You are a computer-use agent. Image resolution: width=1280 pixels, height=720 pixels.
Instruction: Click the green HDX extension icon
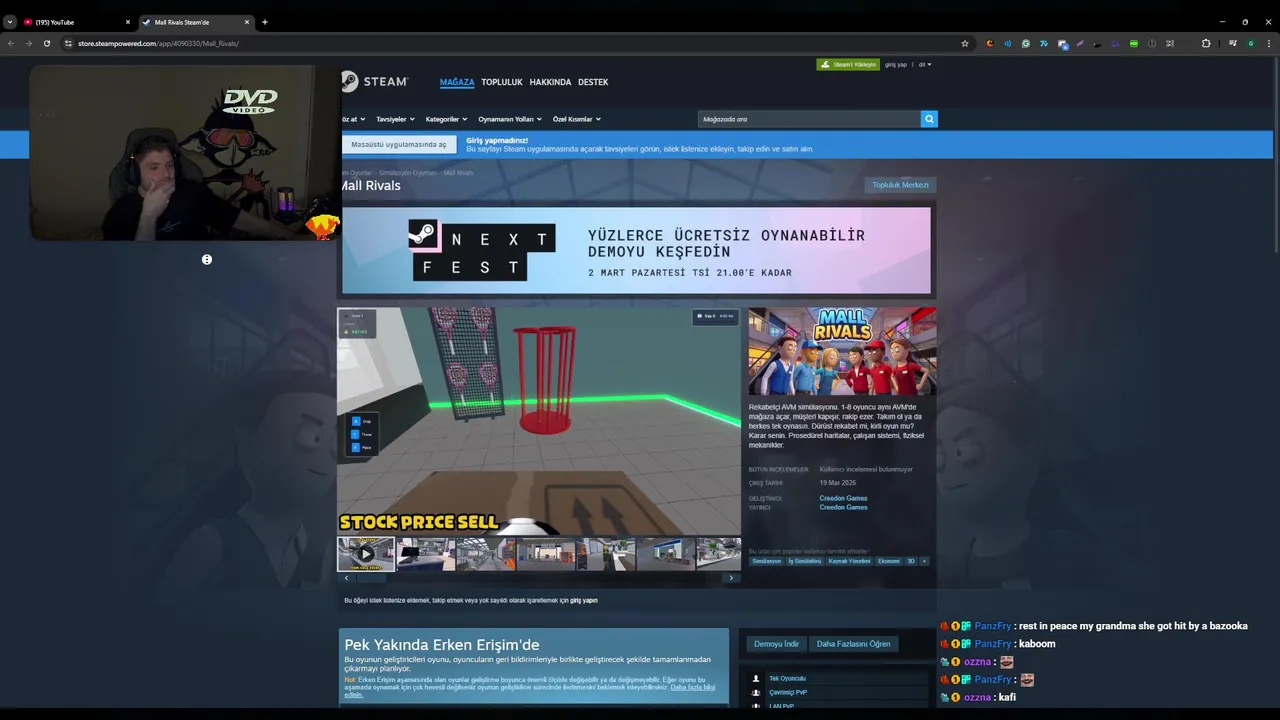tap(1133, 43)
